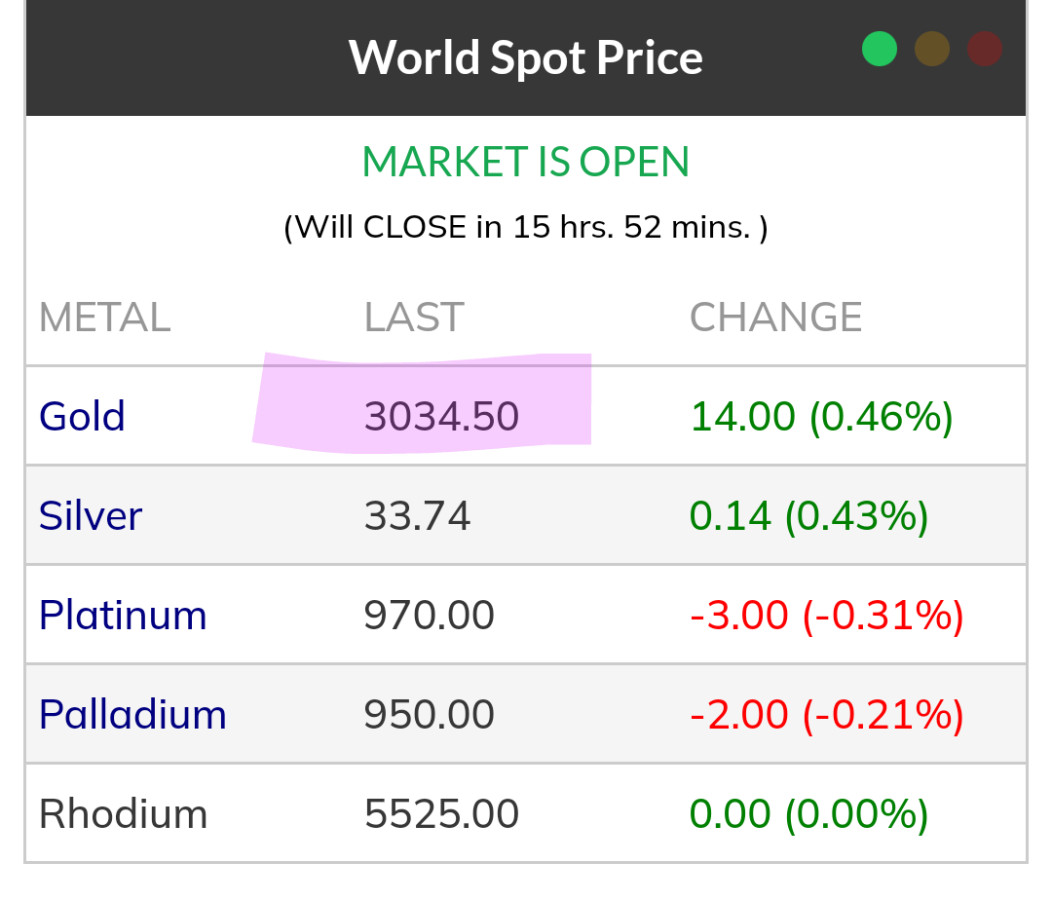The image size is (1052, 900).
Task: Click the highlighted Gold price 3034.50
Action: coord(441,416)
